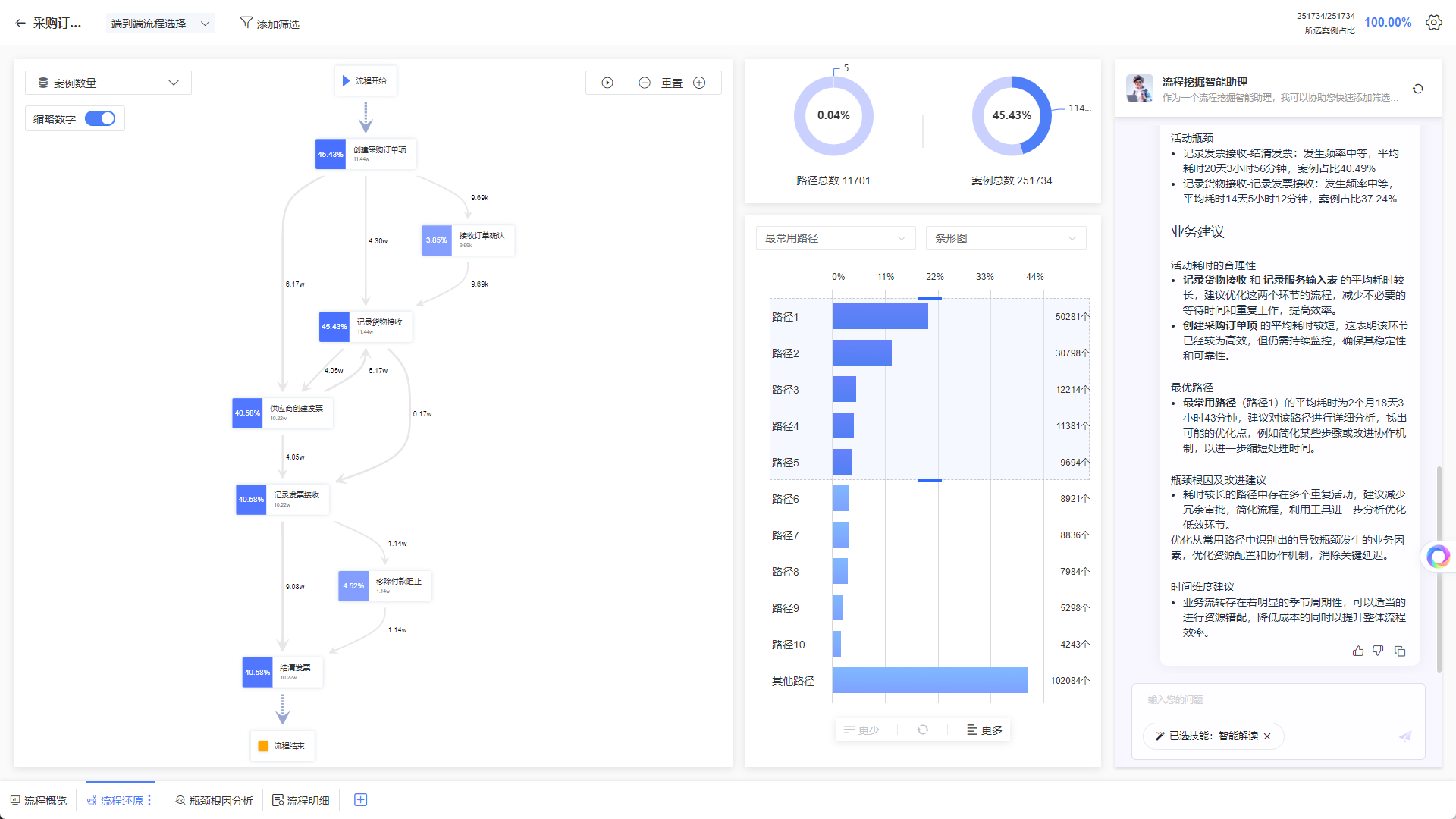Zoom out the process map
The height and width of the screenshot is (819, 1456).
(x=645, y=83)
